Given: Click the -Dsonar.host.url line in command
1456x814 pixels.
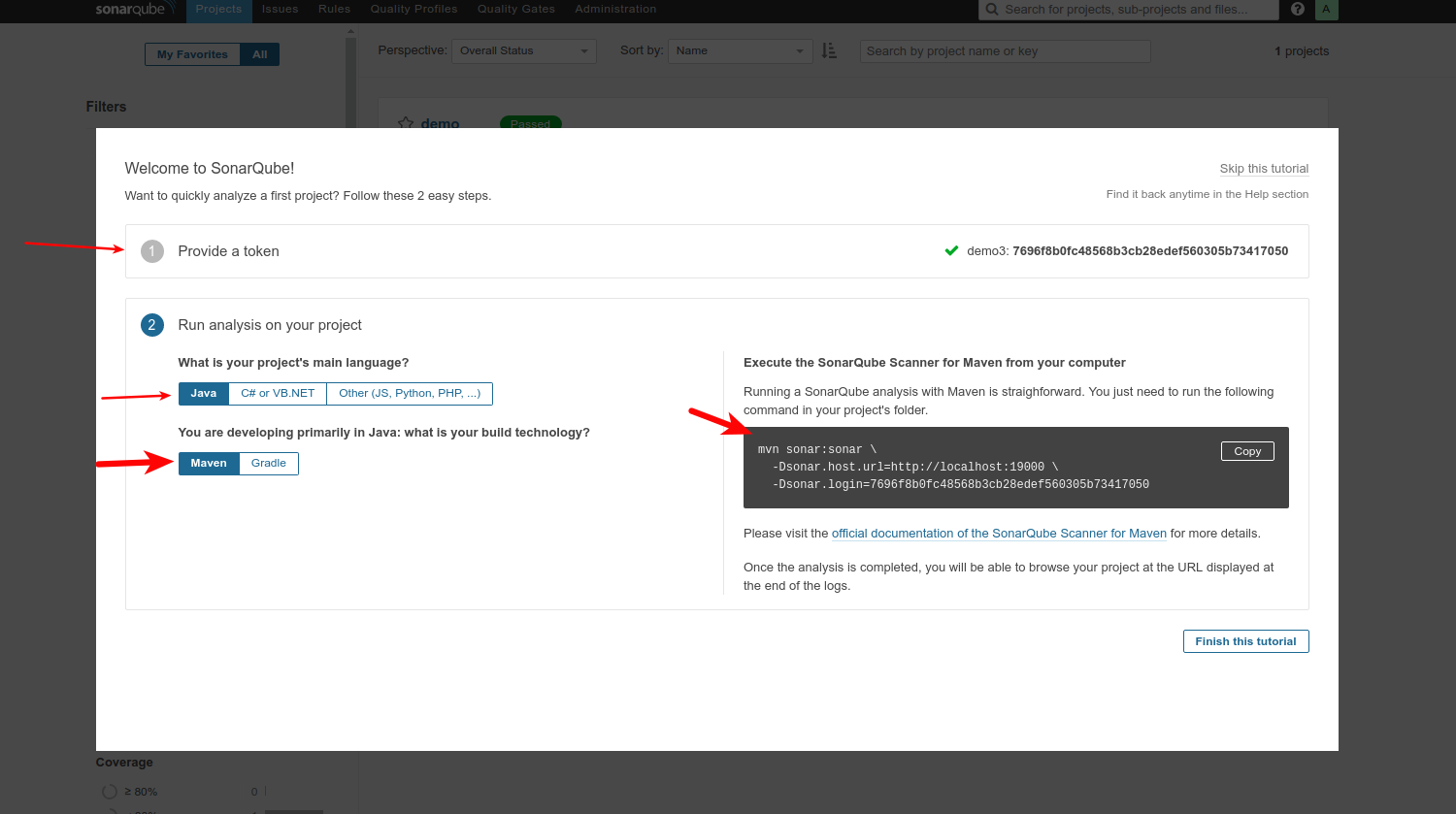Looking at the screenshot, I should [x=915, y=468].
